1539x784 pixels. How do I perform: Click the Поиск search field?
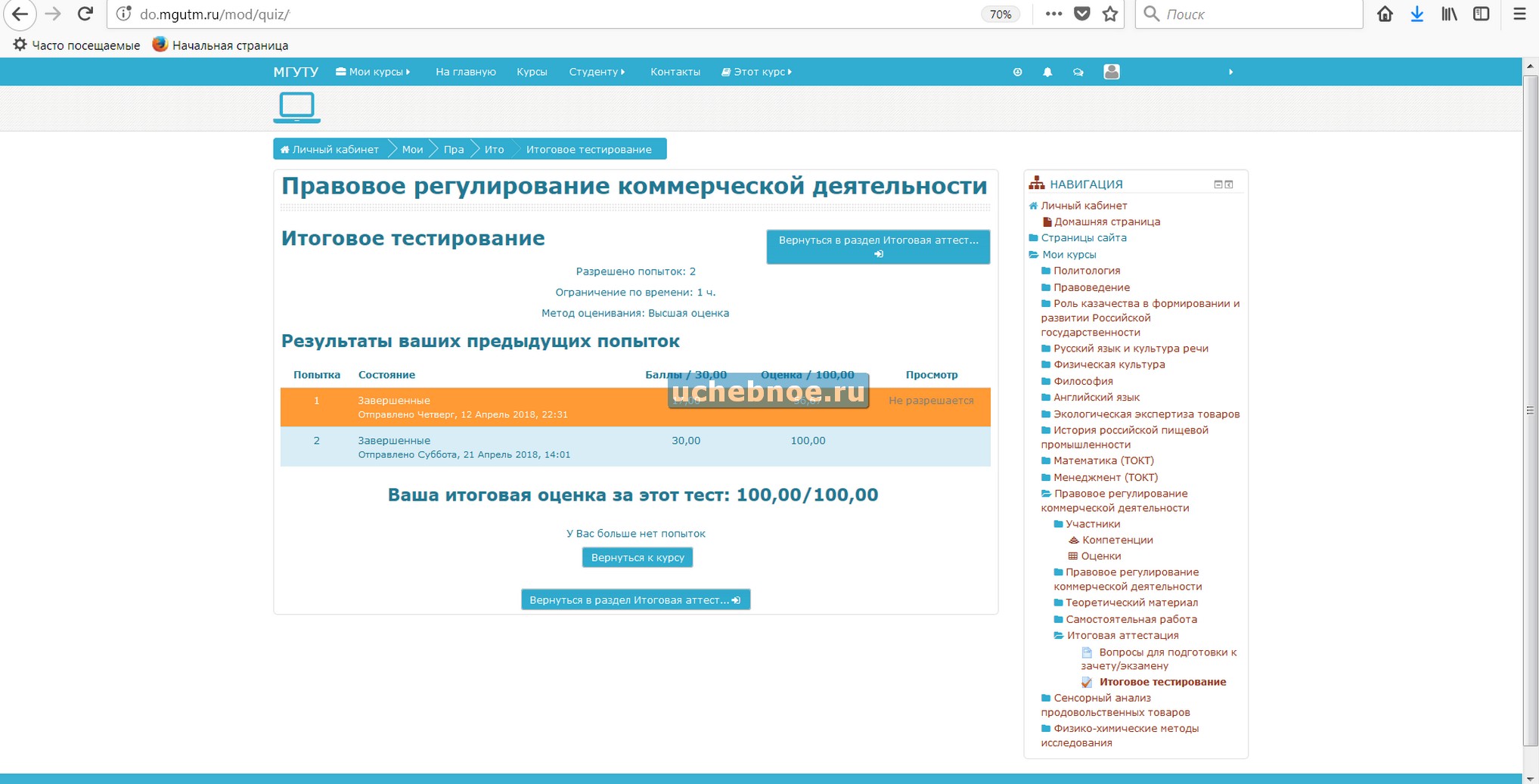click(1255, 14)
